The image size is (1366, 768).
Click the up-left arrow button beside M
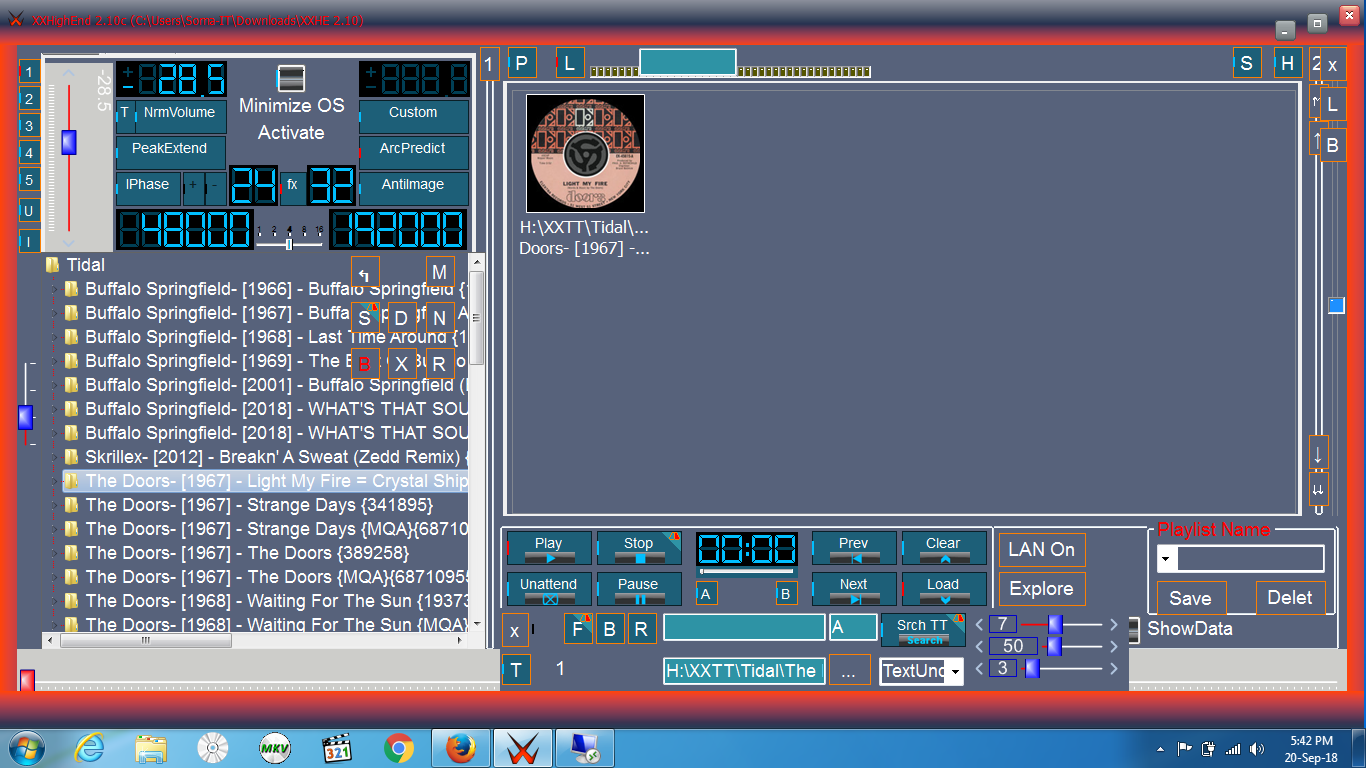coord(365,273)
